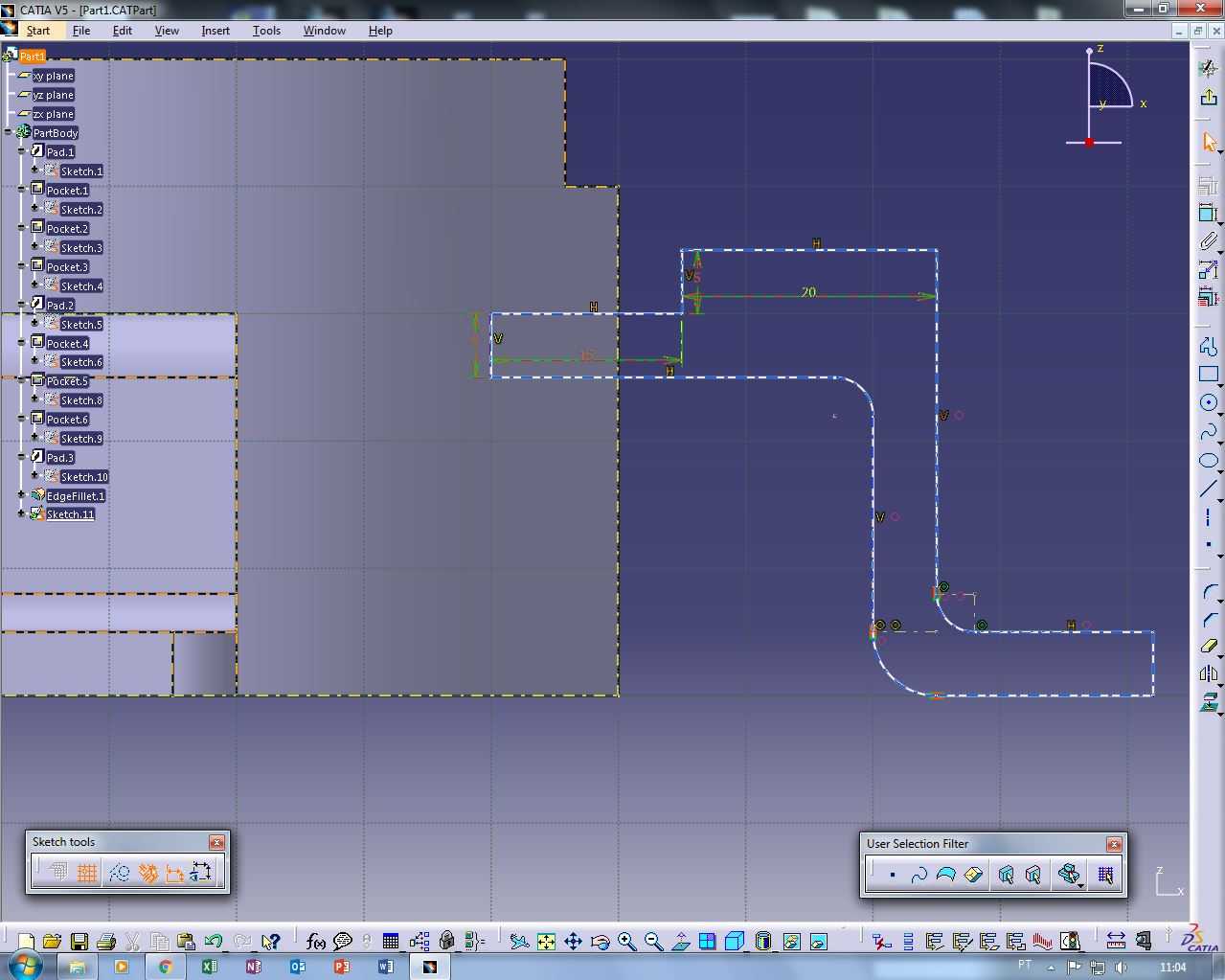Image resolution: width=1225 pixels, height=980 pixels.
Task: Click the Select arrow tool
Action: pyautogui.click(x=1209, y=142)
